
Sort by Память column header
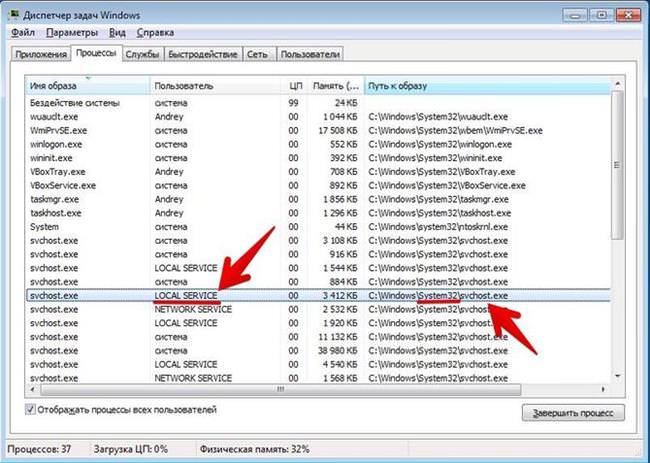[336, 86]
